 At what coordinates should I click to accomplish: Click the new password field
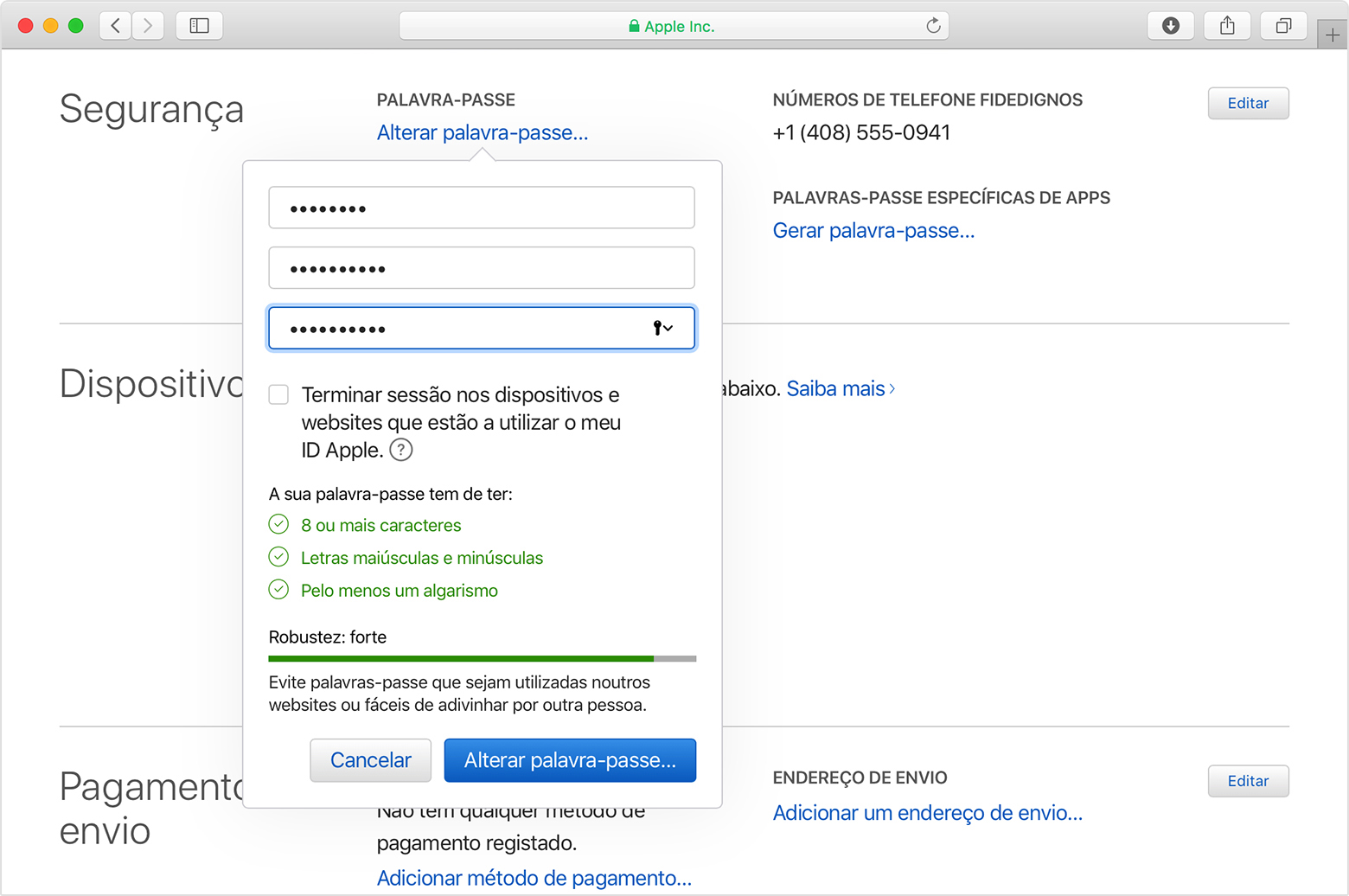pyautogui.click(x=482, y=268)
